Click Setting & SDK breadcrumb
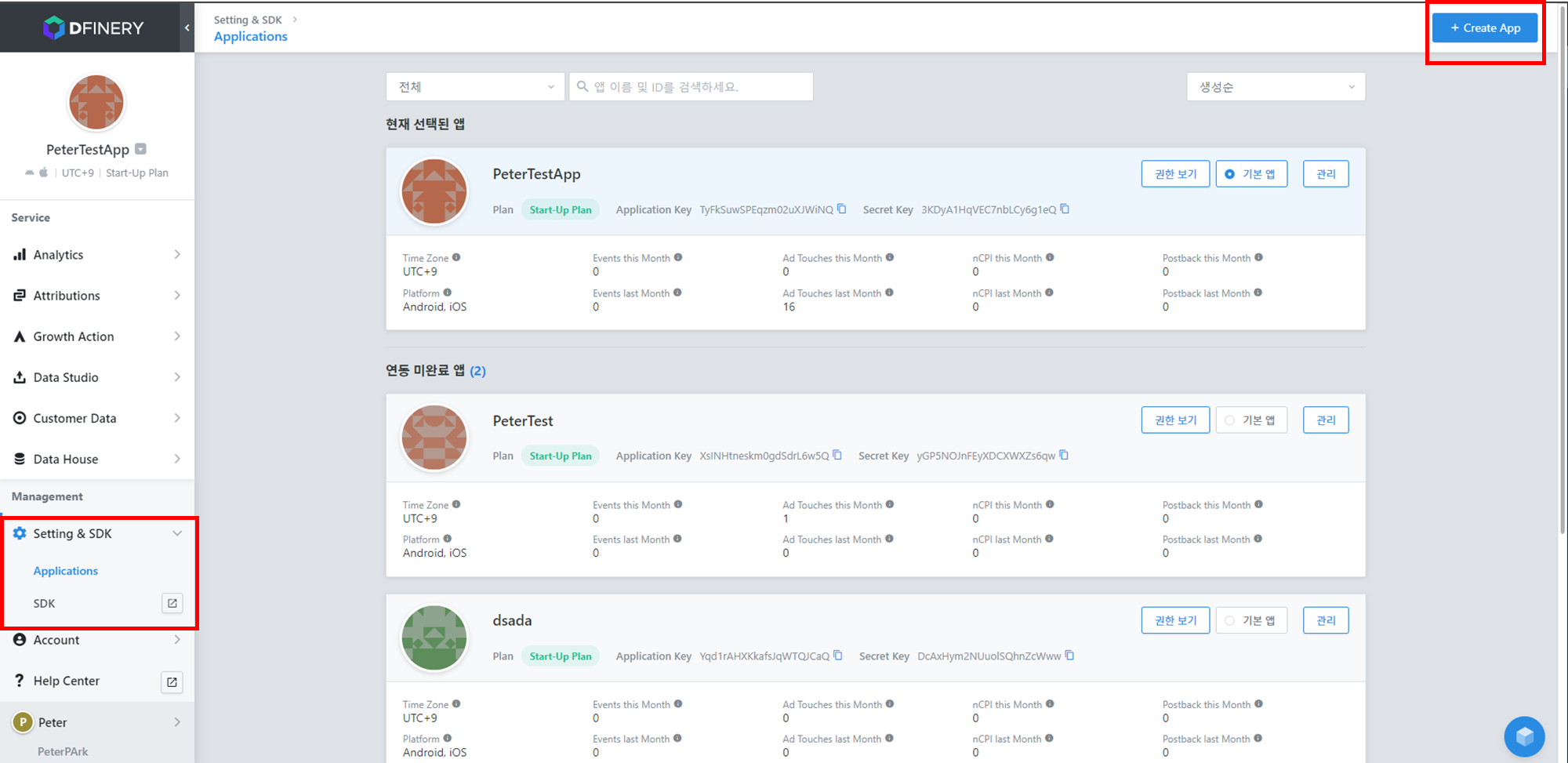1568x763 pixels. tap(248, 20)
